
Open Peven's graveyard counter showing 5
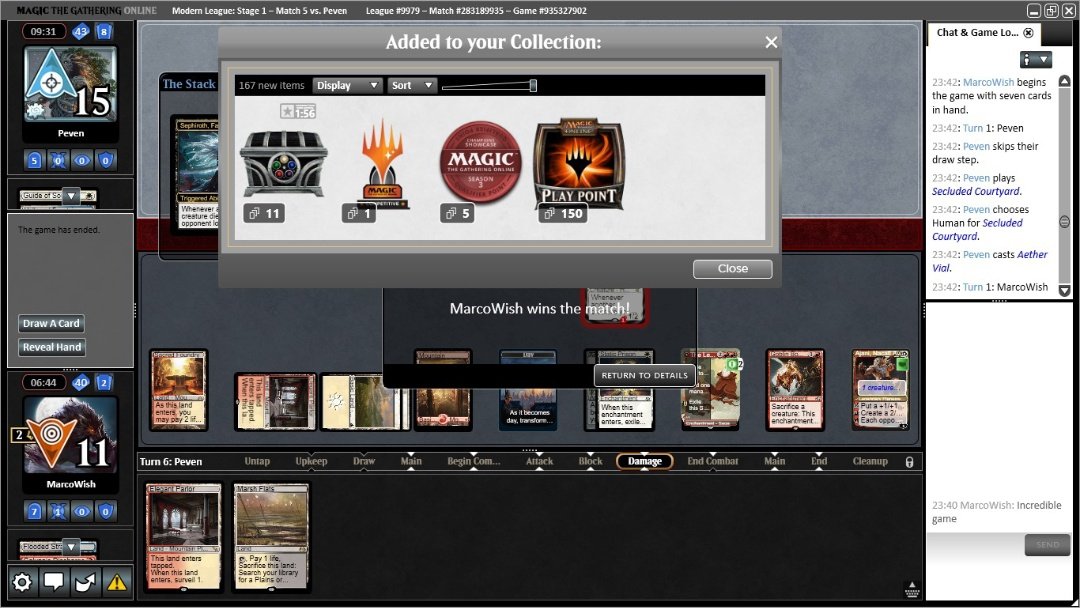[34, 160]
